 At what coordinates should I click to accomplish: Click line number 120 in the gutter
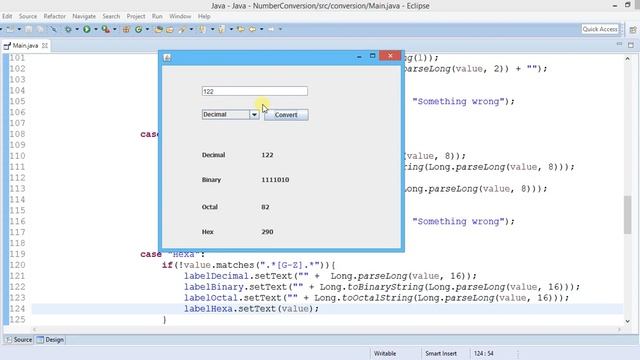click(x=17, y=265)
